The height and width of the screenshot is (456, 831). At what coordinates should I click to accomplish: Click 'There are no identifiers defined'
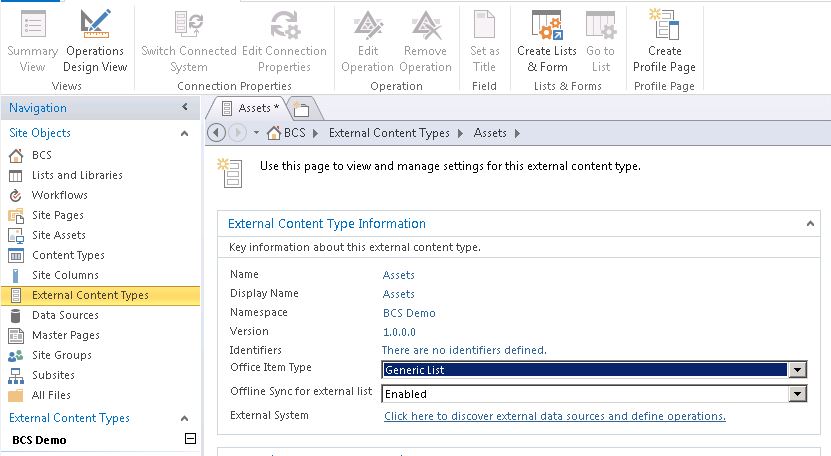464,350
